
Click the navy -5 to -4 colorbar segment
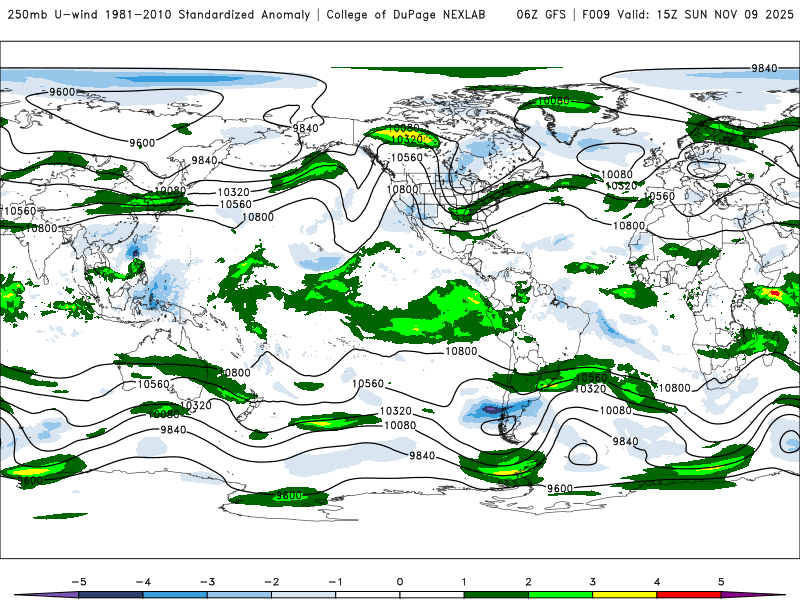(111, 595)
